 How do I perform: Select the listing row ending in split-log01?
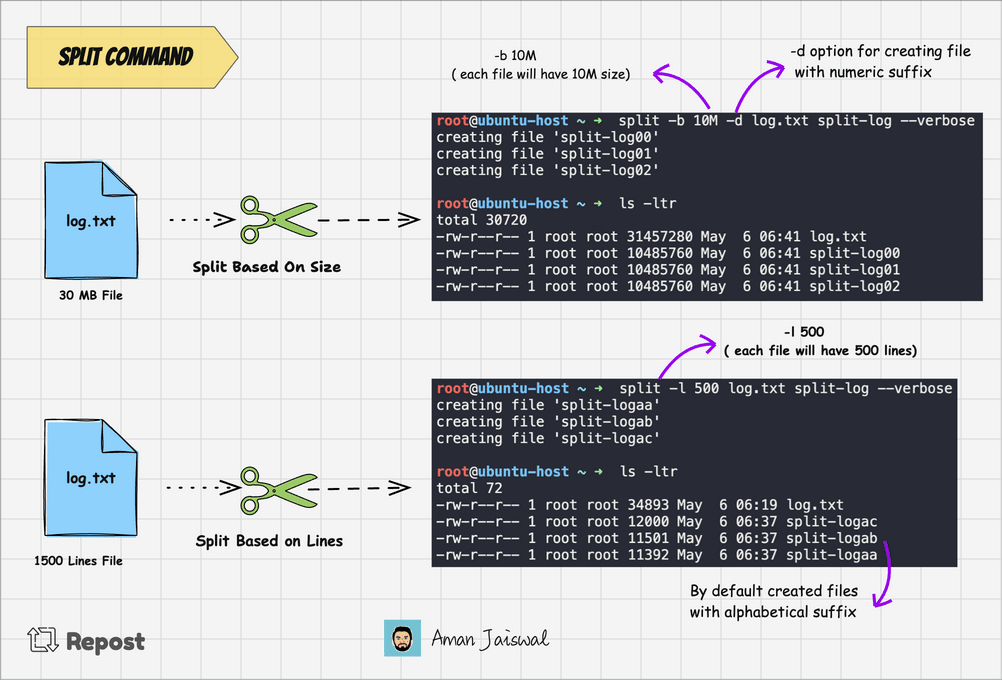(x=668, y=270)
